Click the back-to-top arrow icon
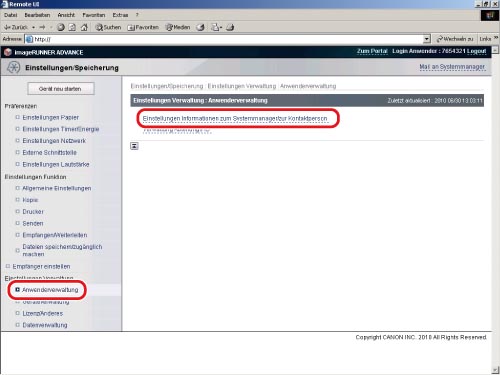 (x=134, y=146)
